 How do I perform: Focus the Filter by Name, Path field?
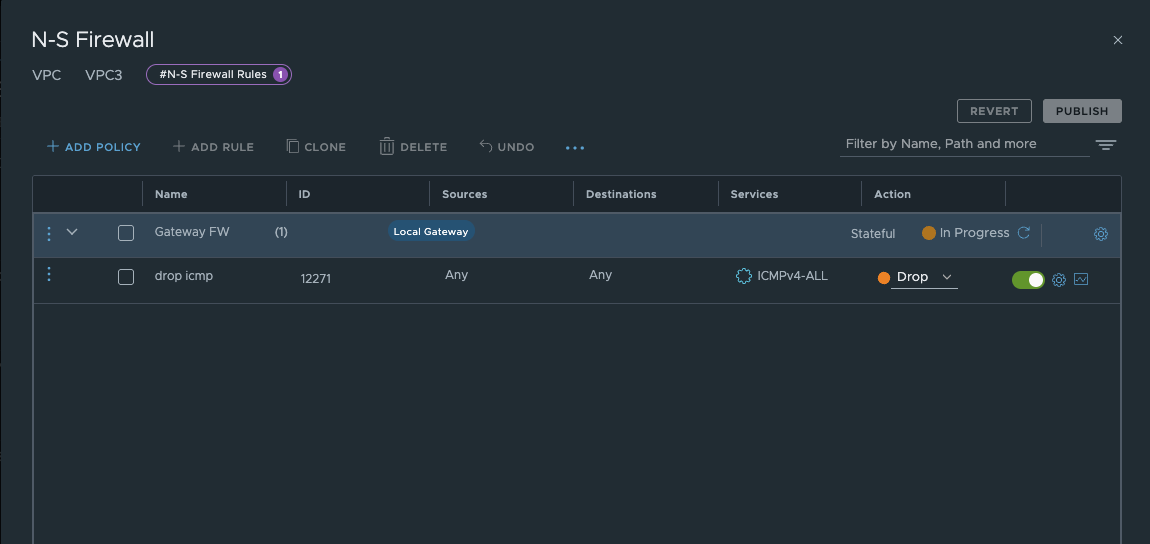964,144
